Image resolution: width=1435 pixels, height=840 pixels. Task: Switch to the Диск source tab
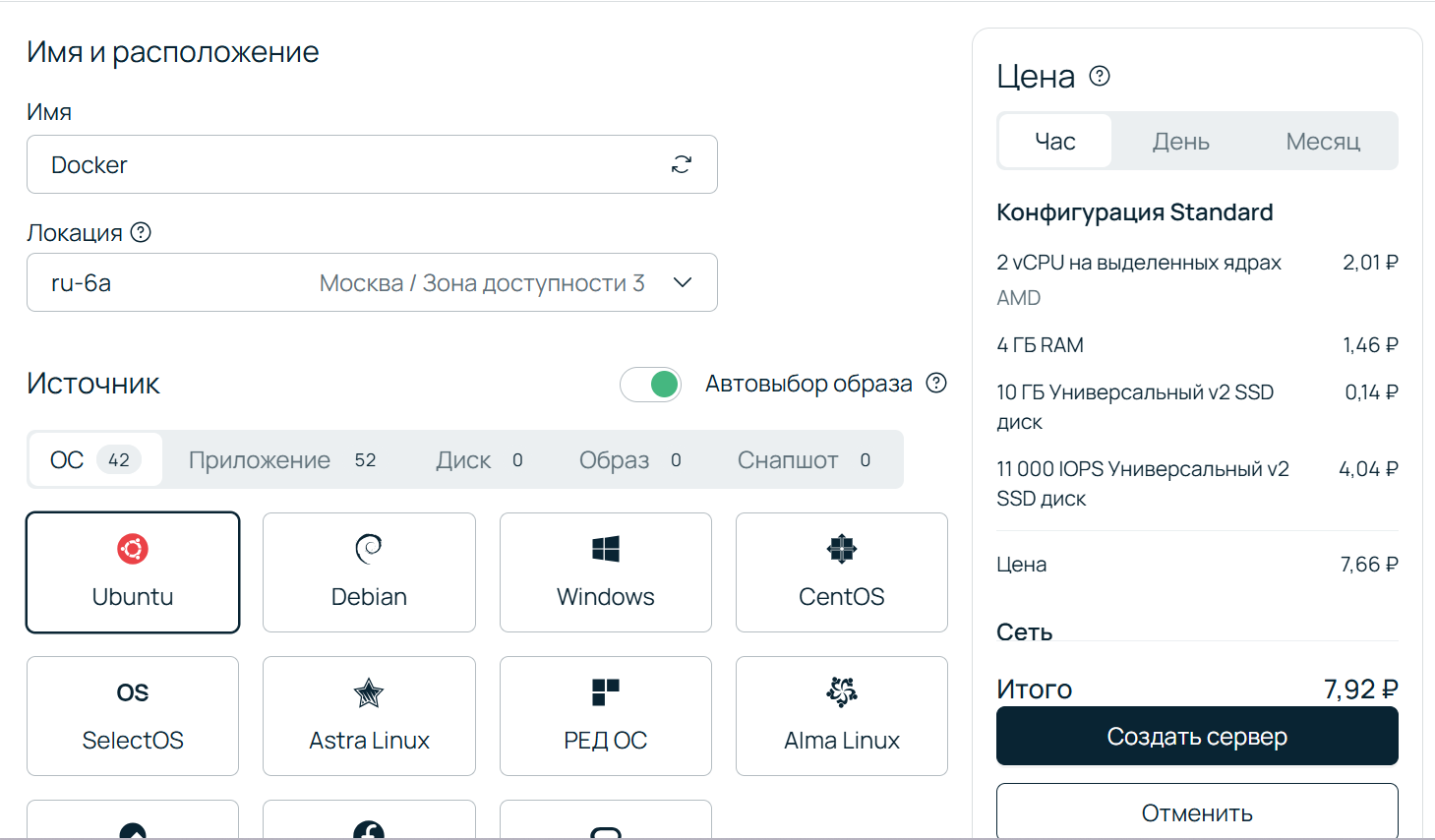[x=479, y=459]
